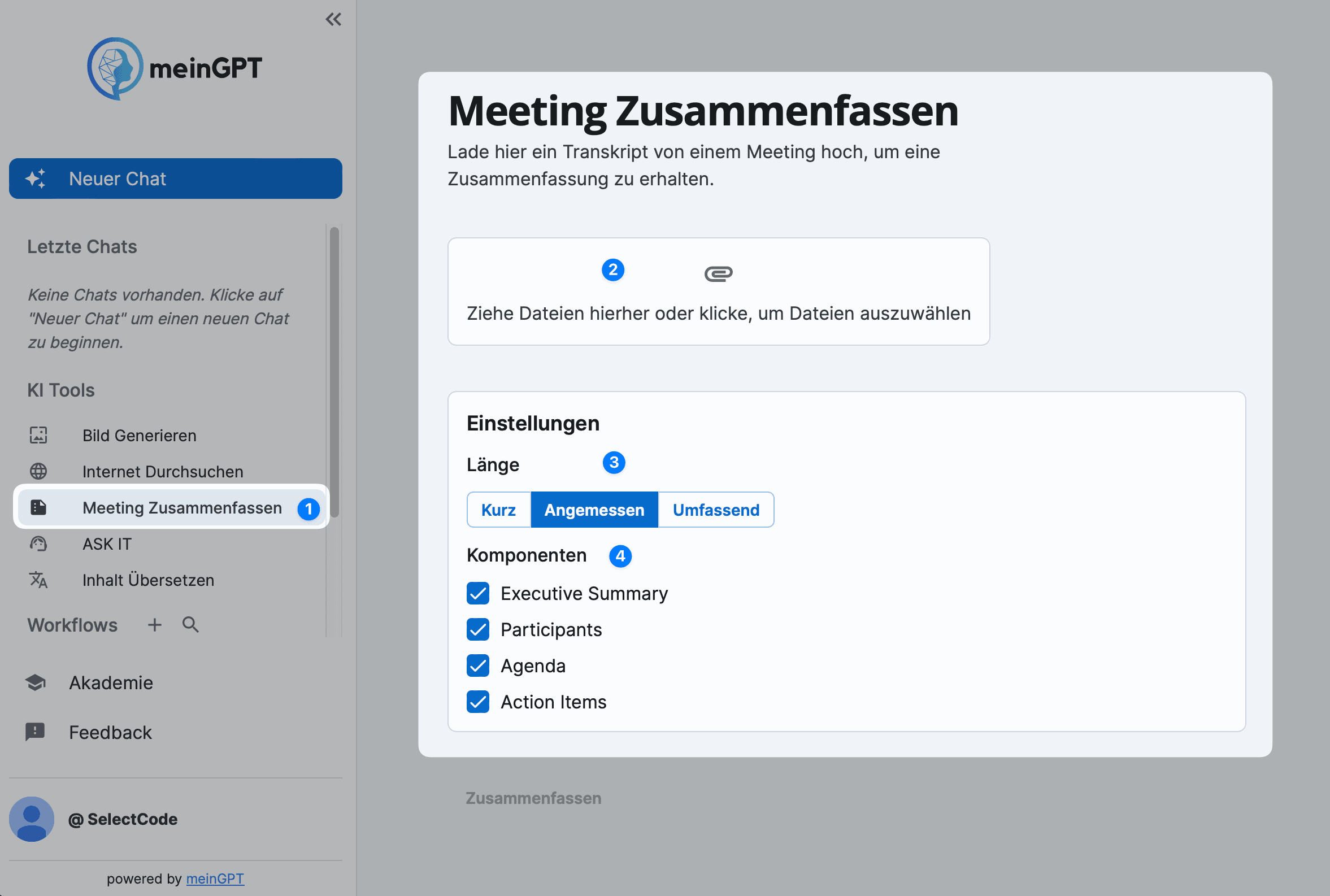The image size is (1330, 896).
Task: Click the Meeting Zusammenfassen document icon
Action: point(38,507)
